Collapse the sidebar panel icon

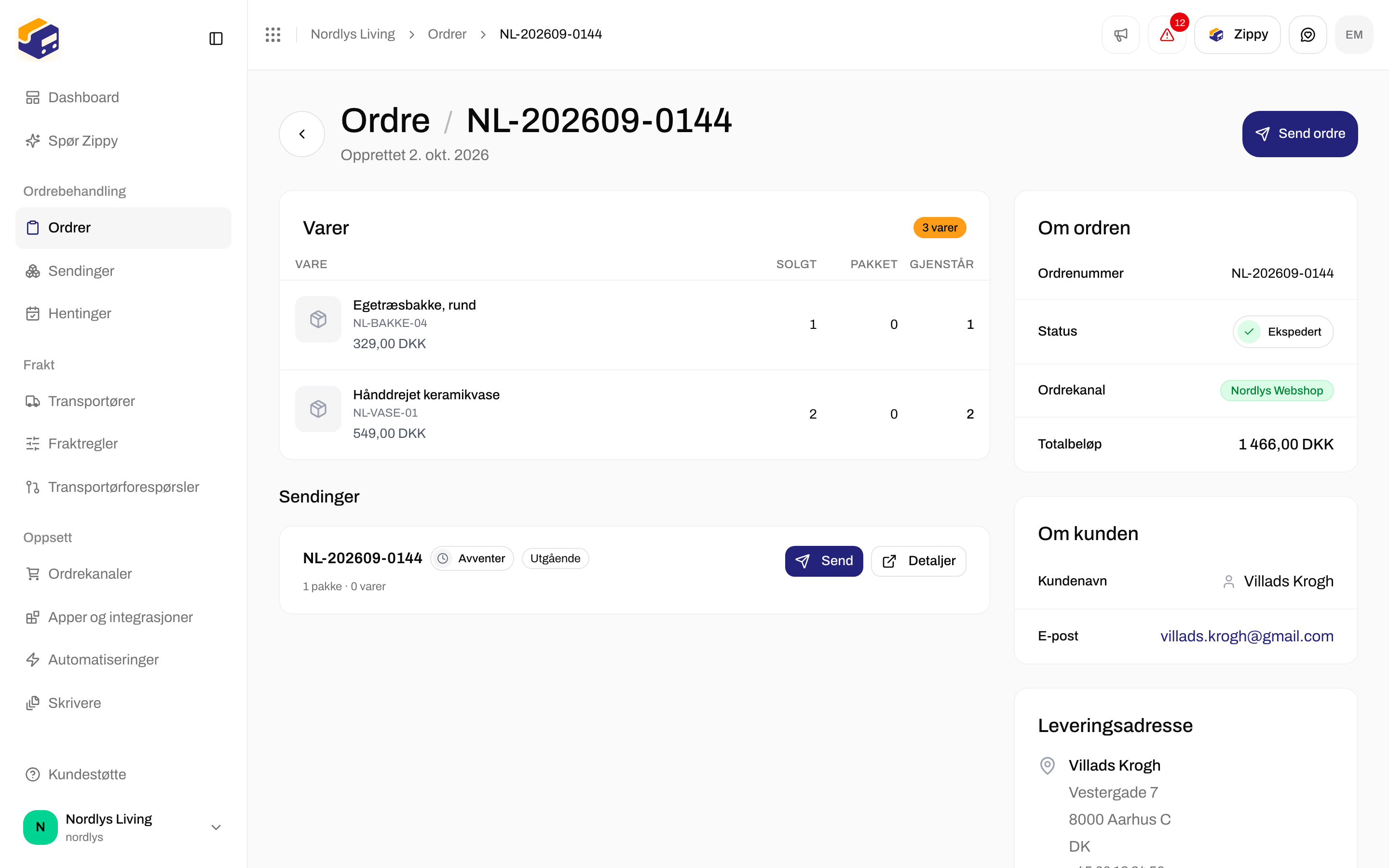(216, 39)
